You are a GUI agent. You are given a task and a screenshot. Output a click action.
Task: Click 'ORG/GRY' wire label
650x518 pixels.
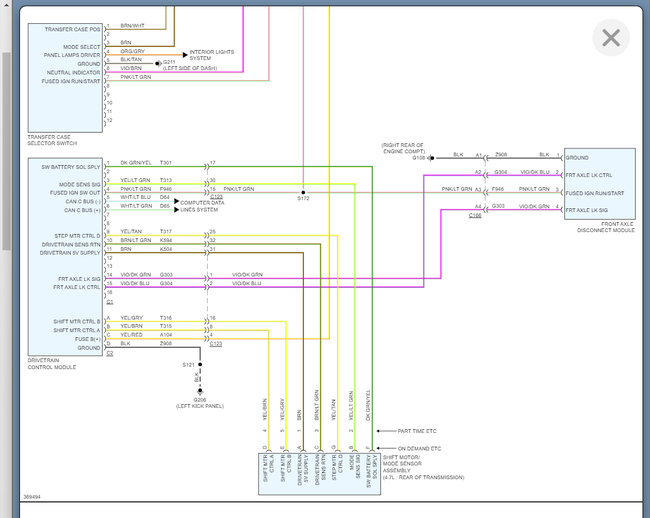(133, 51)
